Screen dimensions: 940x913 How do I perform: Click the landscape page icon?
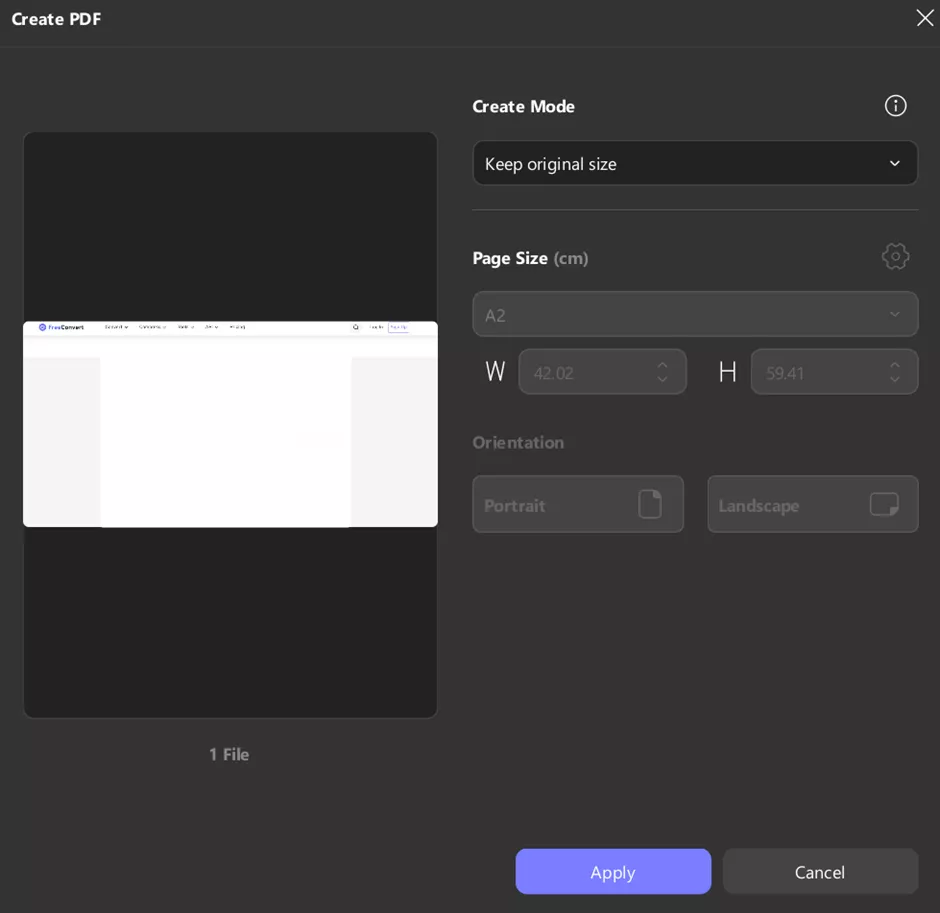[x=884, y=505]
